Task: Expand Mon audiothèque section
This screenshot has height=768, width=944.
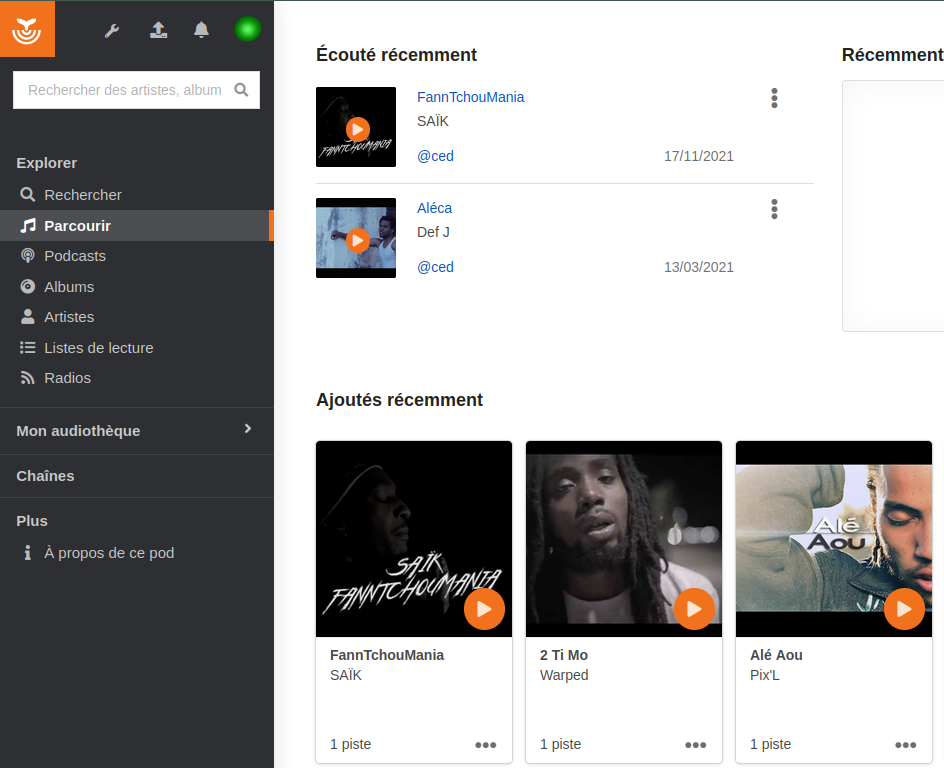Action: pyautogui.click(x=137, y=431)
